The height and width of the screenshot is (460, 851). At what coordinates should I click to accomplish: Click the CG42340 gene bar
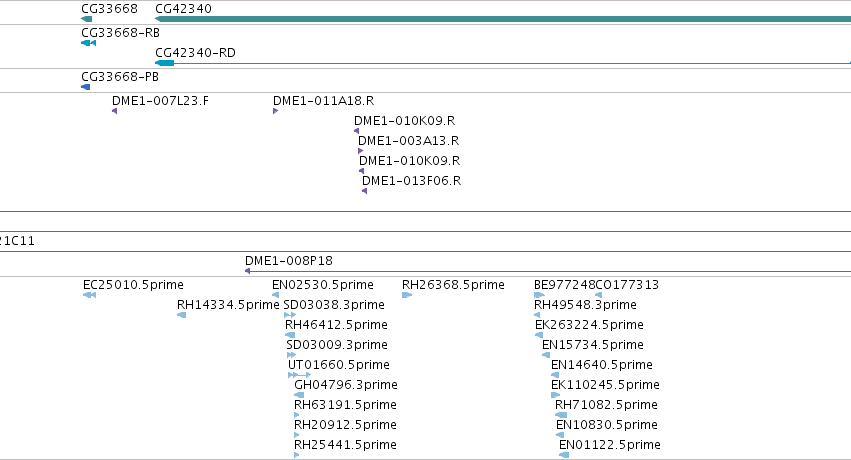pyautogui.click(x=503, y=19)
